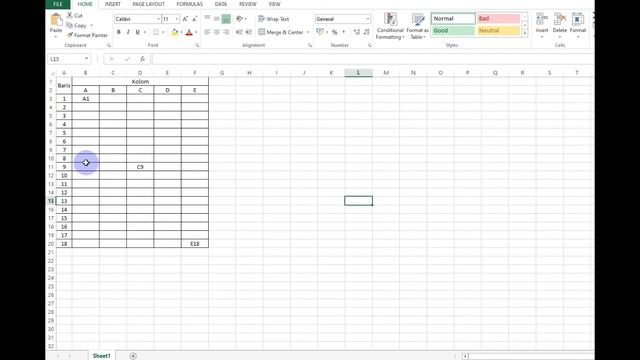Click the Cut scissors icon

pyautogui.click(x=70, y=15)
